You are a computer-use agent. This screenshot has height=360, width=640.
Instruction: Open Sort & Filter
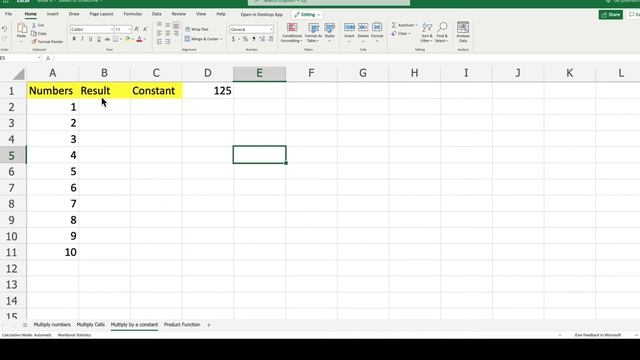pos(427,33)
